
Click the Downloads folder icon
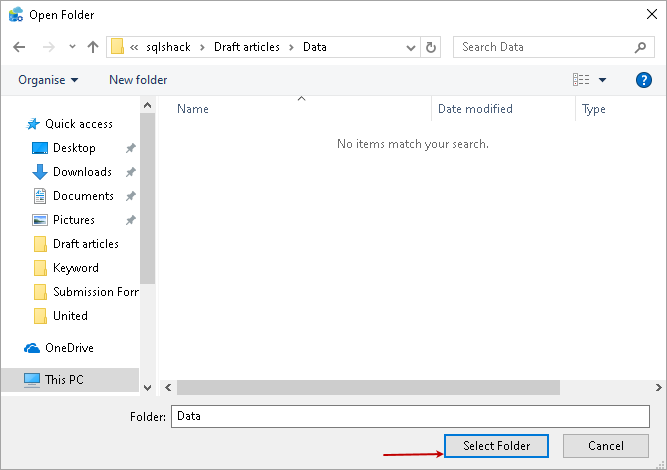click(40, 172)
